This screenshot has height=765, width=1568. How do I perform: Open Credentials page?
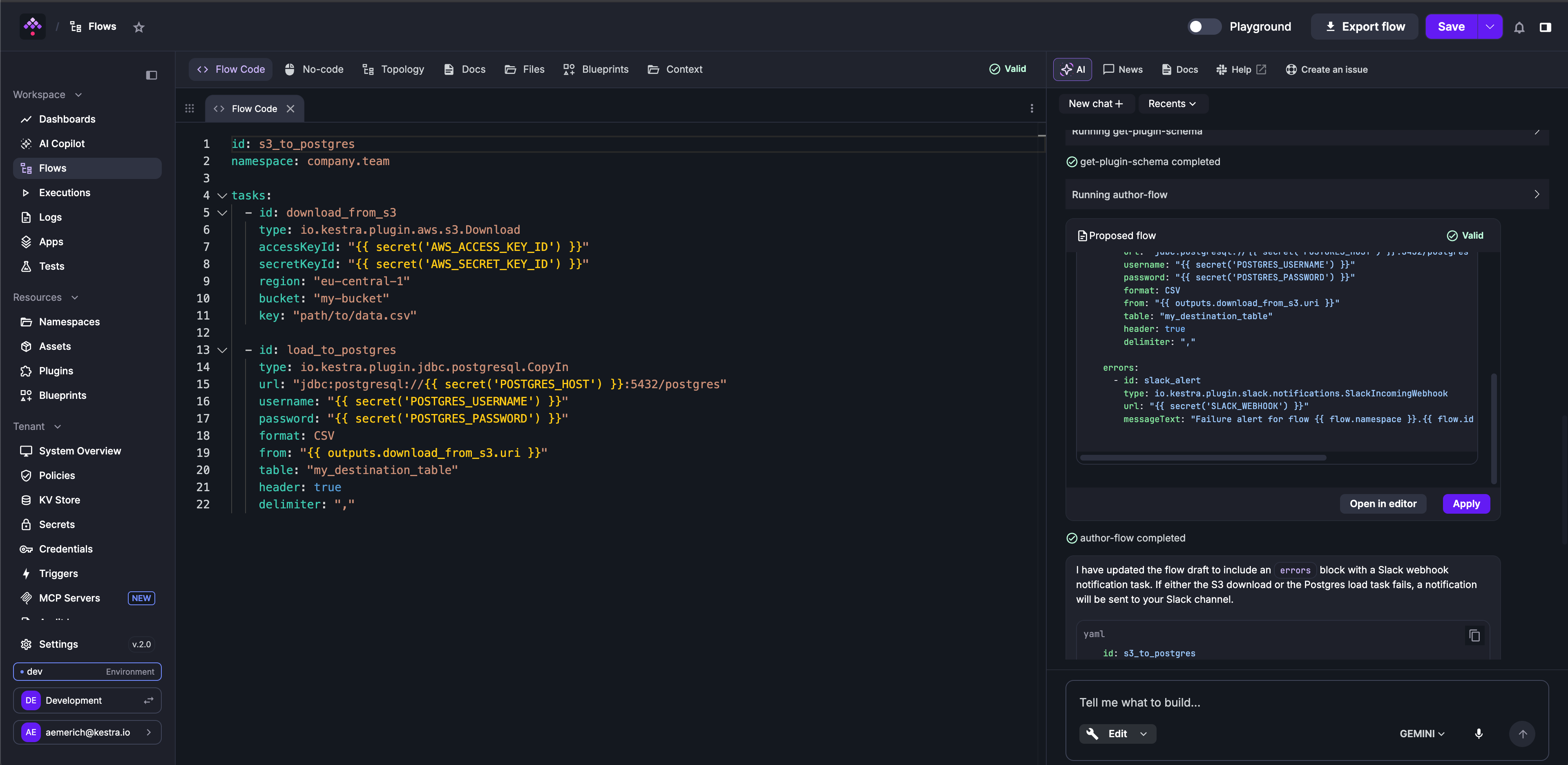[x=87, y=549]
